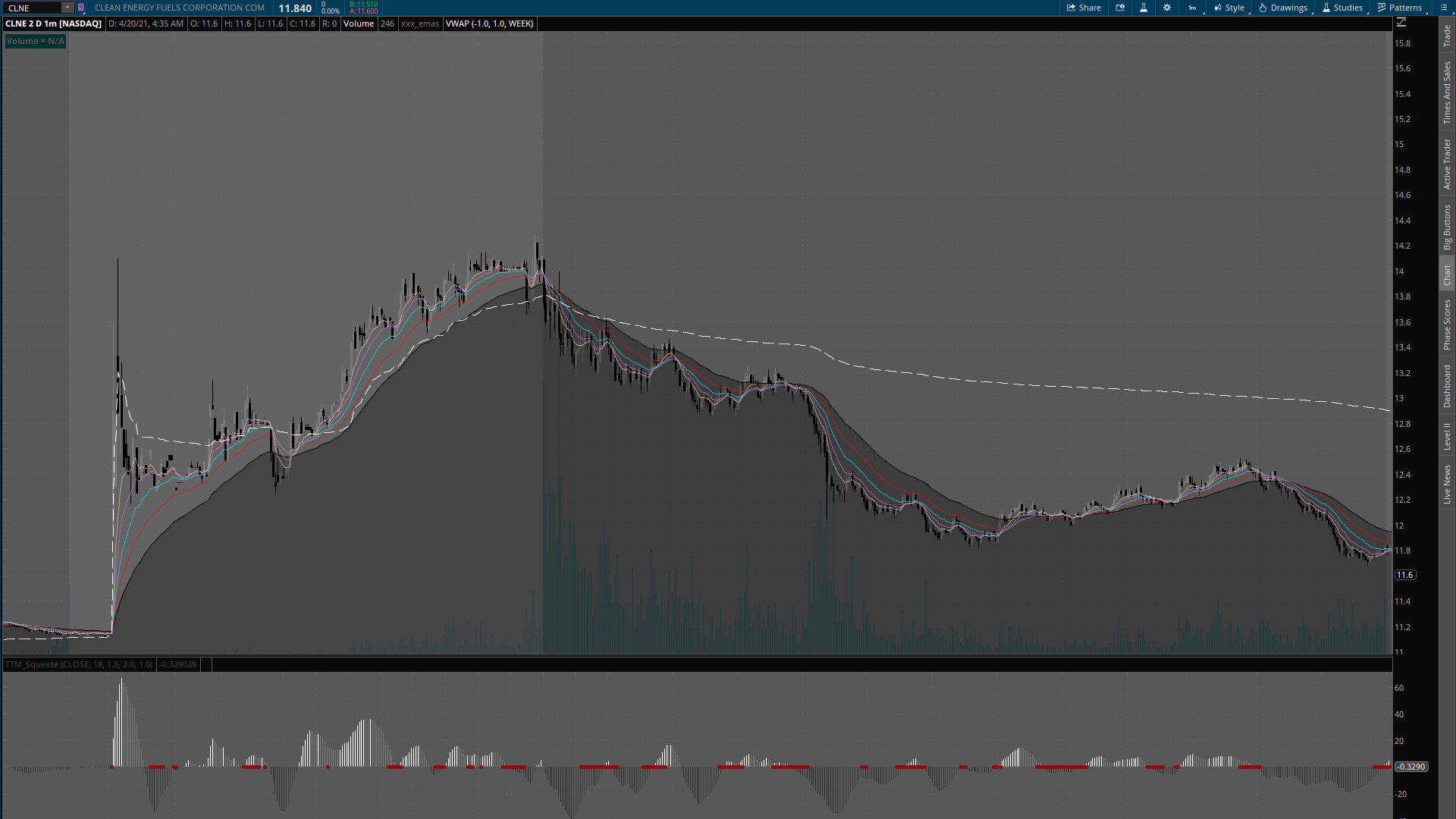1456x819 pixels.
Task: Expand the CLNE symbol dropdown arrow
Action: point(67,8)
